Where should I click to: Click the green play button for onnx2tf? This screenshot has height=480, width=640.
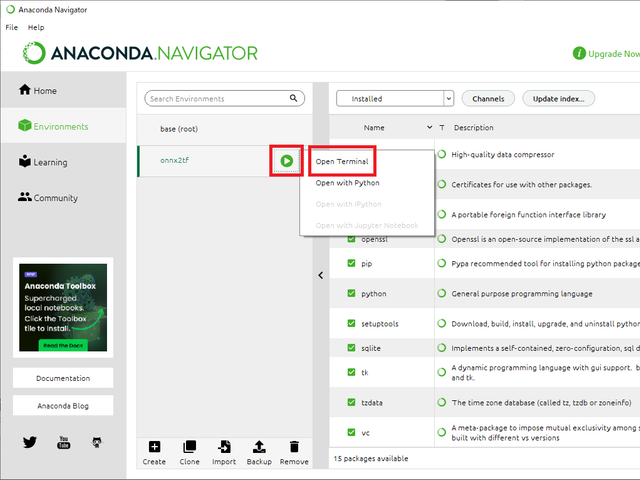(x=287, y=161)
